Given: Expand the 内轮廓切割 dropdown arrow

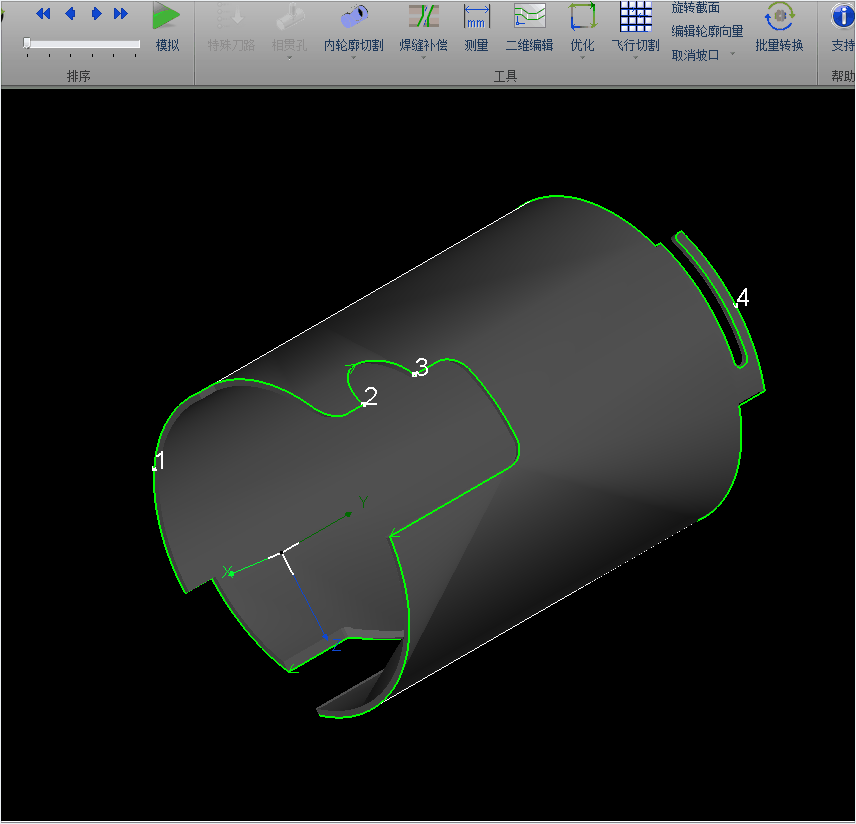Looking at the screenshot, I should tap(353, 58).
